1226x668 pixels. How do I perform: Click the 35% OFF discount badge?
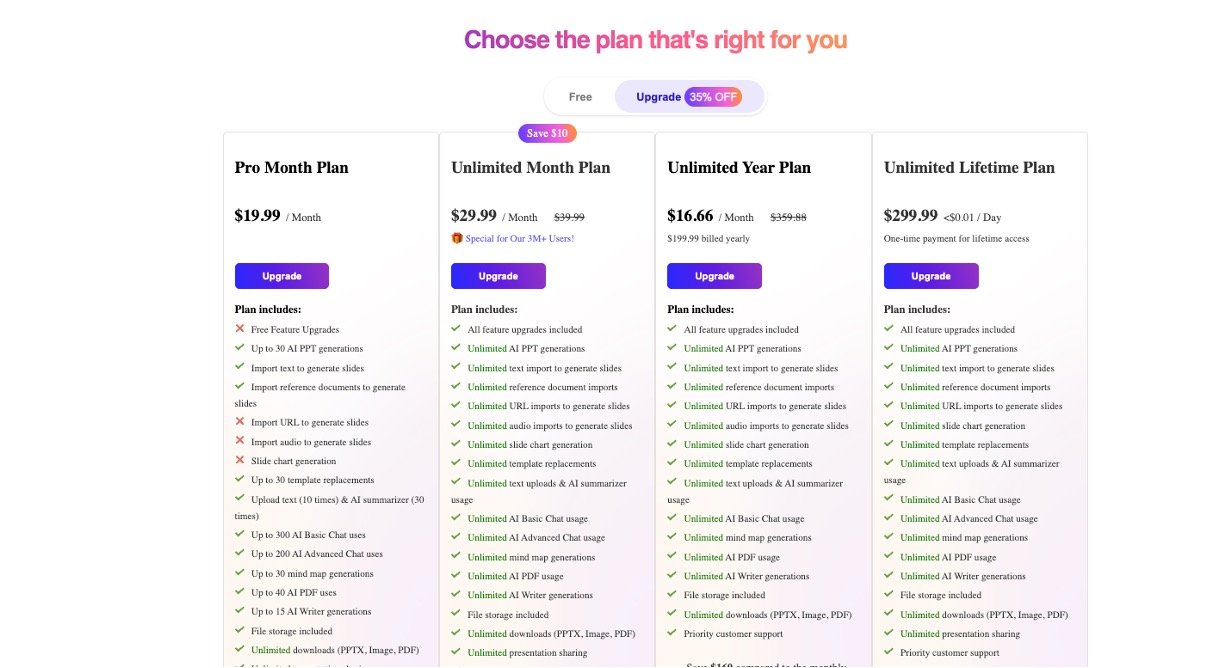pos(714,97)
